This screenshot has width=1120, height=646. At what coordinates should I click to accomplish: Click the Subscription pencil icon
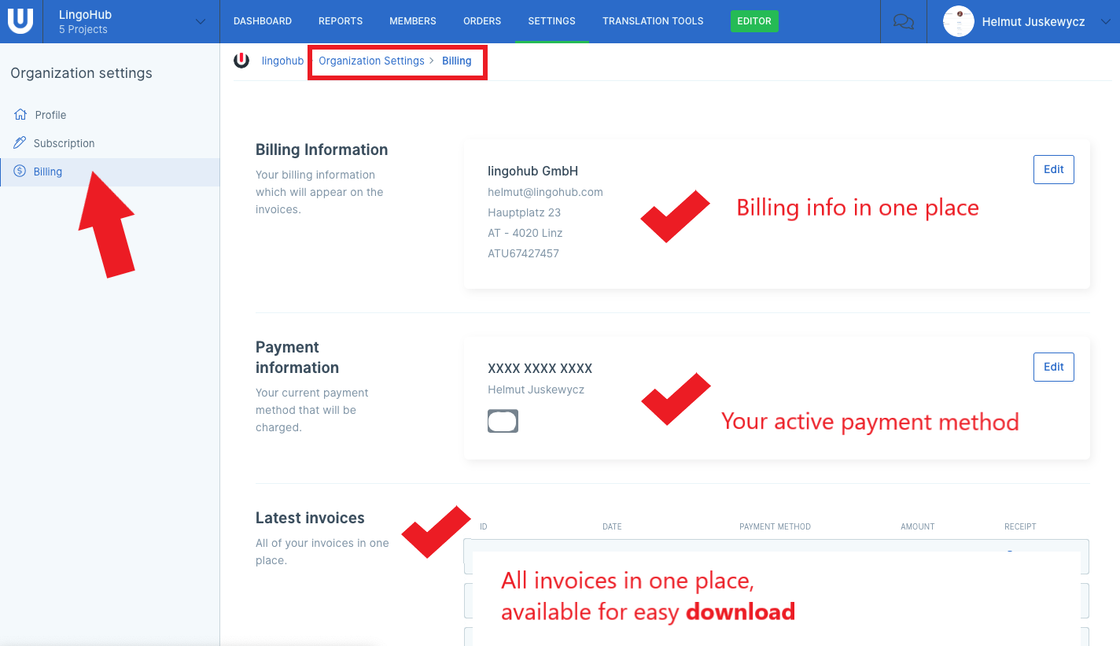[20, 143]
